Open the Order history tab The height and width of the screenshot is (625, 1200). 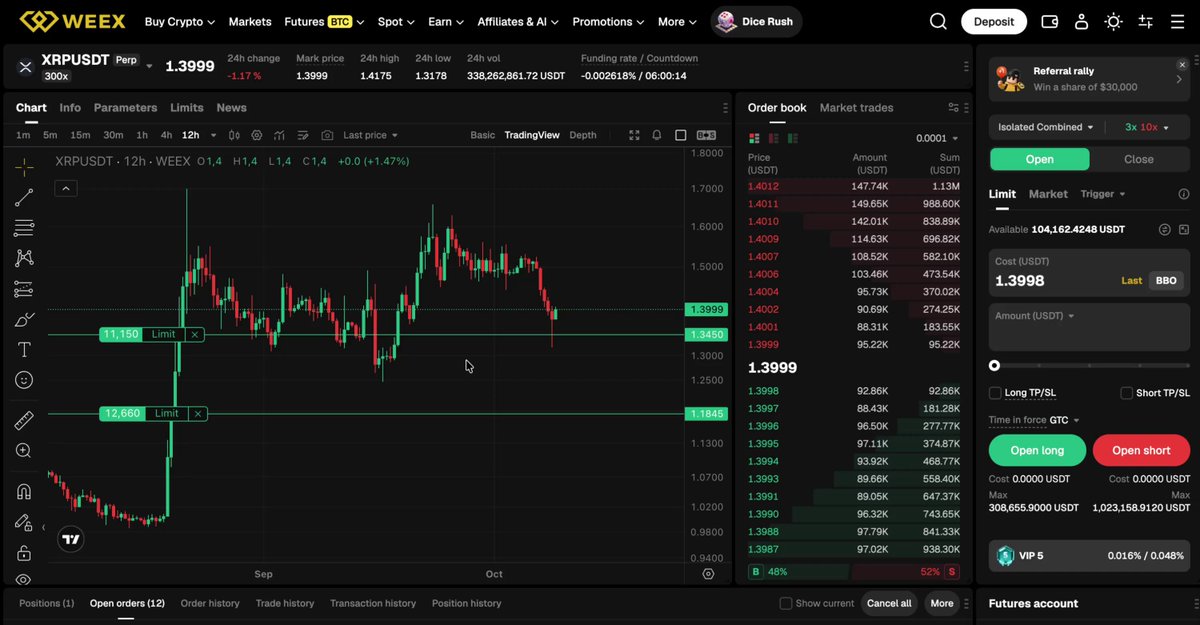[x=210, y=603]
